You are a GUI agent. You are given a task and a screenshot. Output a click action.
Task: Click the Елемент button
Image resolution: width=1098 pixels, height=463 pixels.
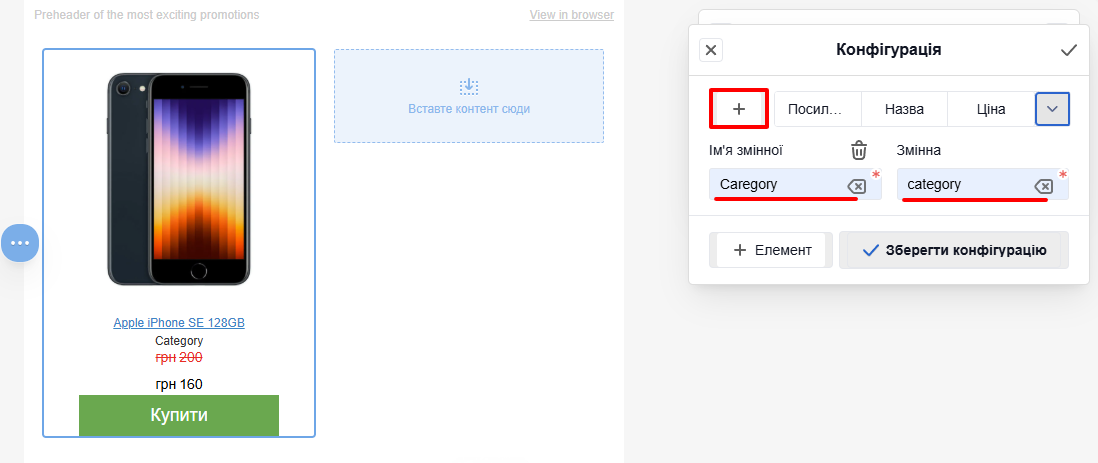(x=771, y=250)
